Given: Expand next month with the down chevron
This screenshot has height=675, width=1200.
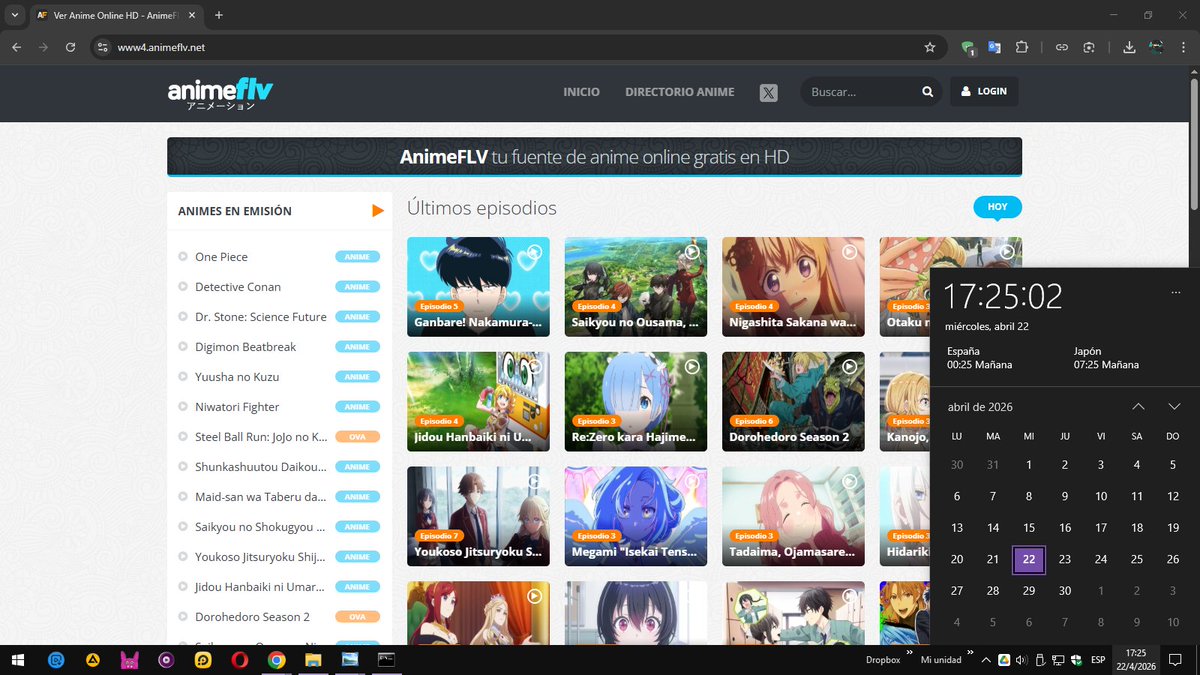Looking at the screenshot, I should point(1174,407).
